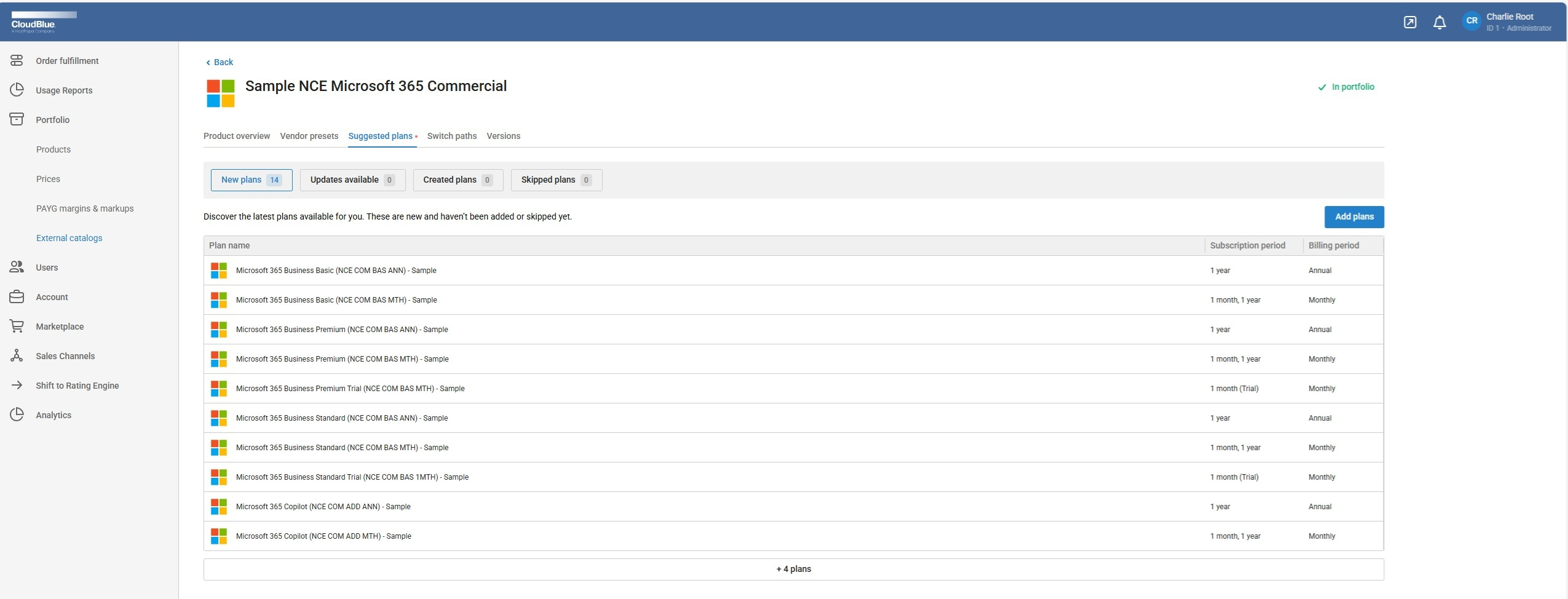Click the CR user avatar
1568x599 pixels.
coord(1471,21)
